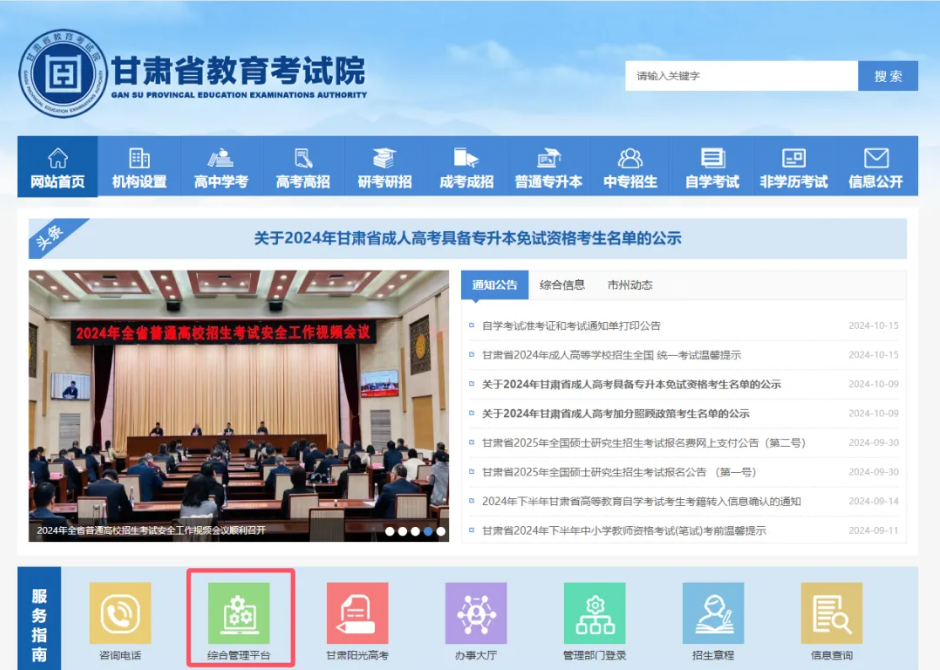Select the first carousel indicator dot
The width and height of the screenshot is (940, 670).
(389, 531)
